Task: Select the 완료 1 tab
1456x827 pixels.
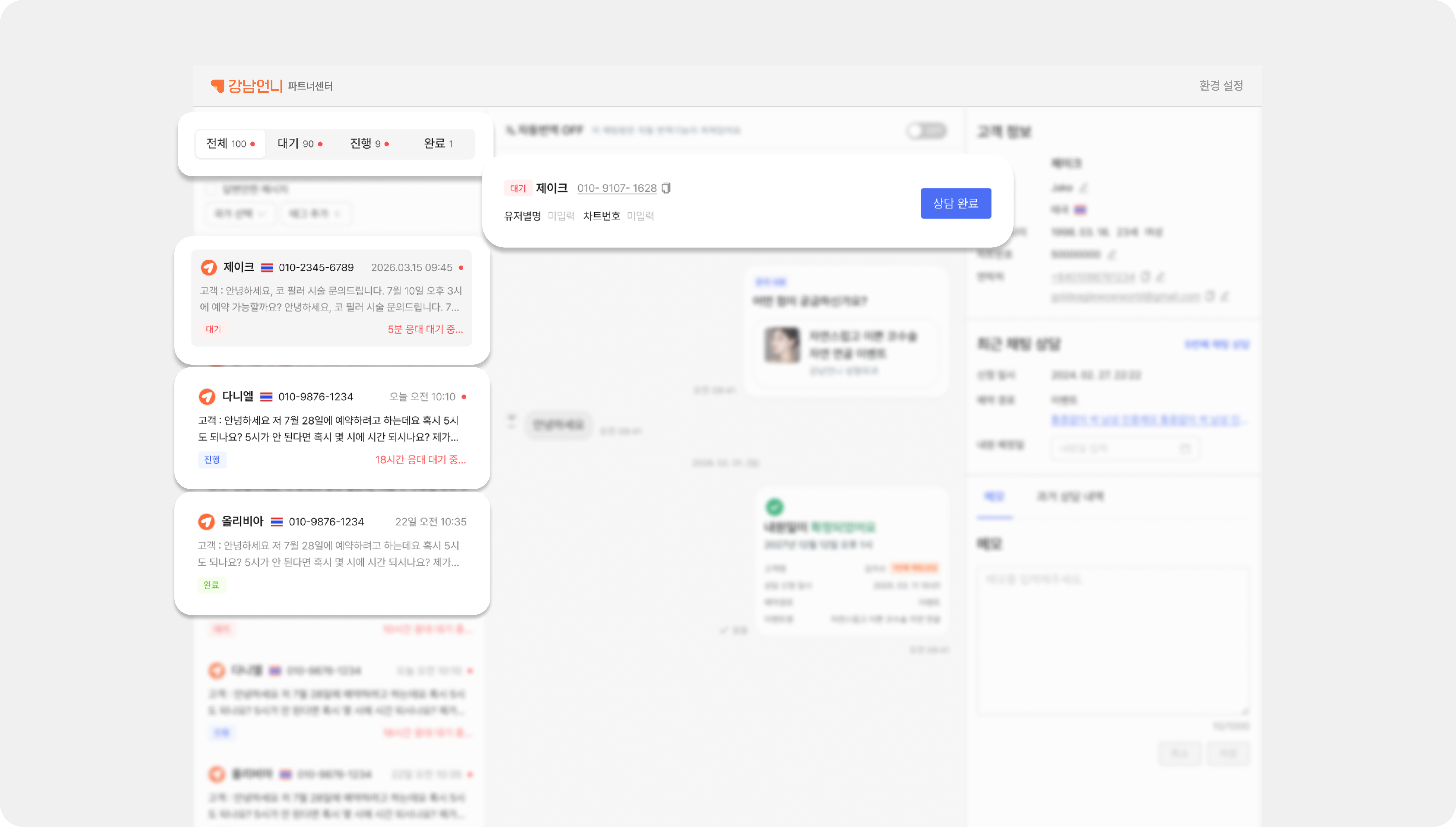Action: click(438, 144)
